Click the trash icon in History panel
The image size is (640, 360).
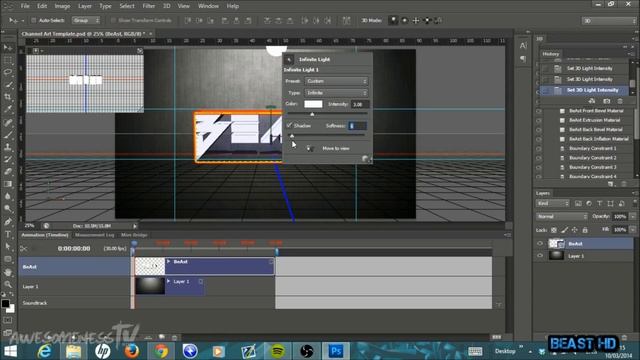click(620, 101)
